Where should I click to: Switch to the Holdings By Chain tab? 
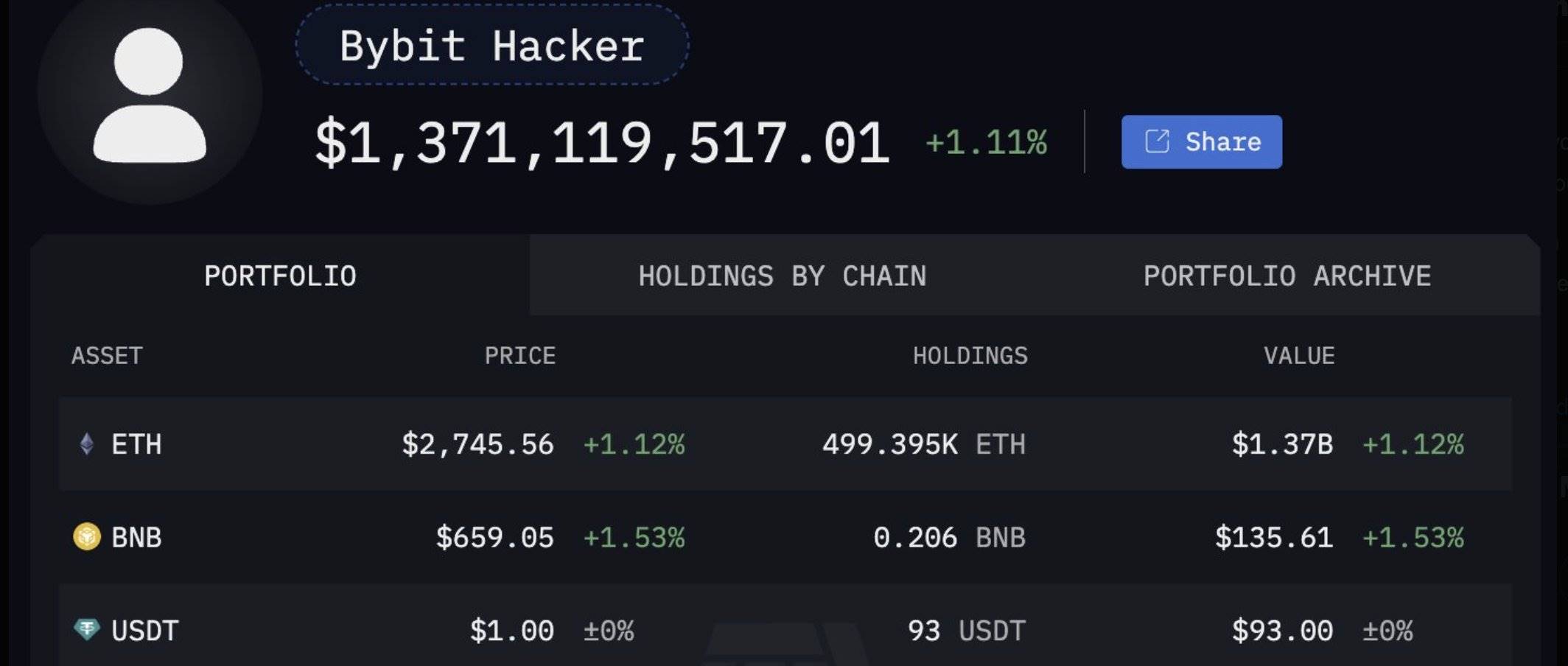783,276
